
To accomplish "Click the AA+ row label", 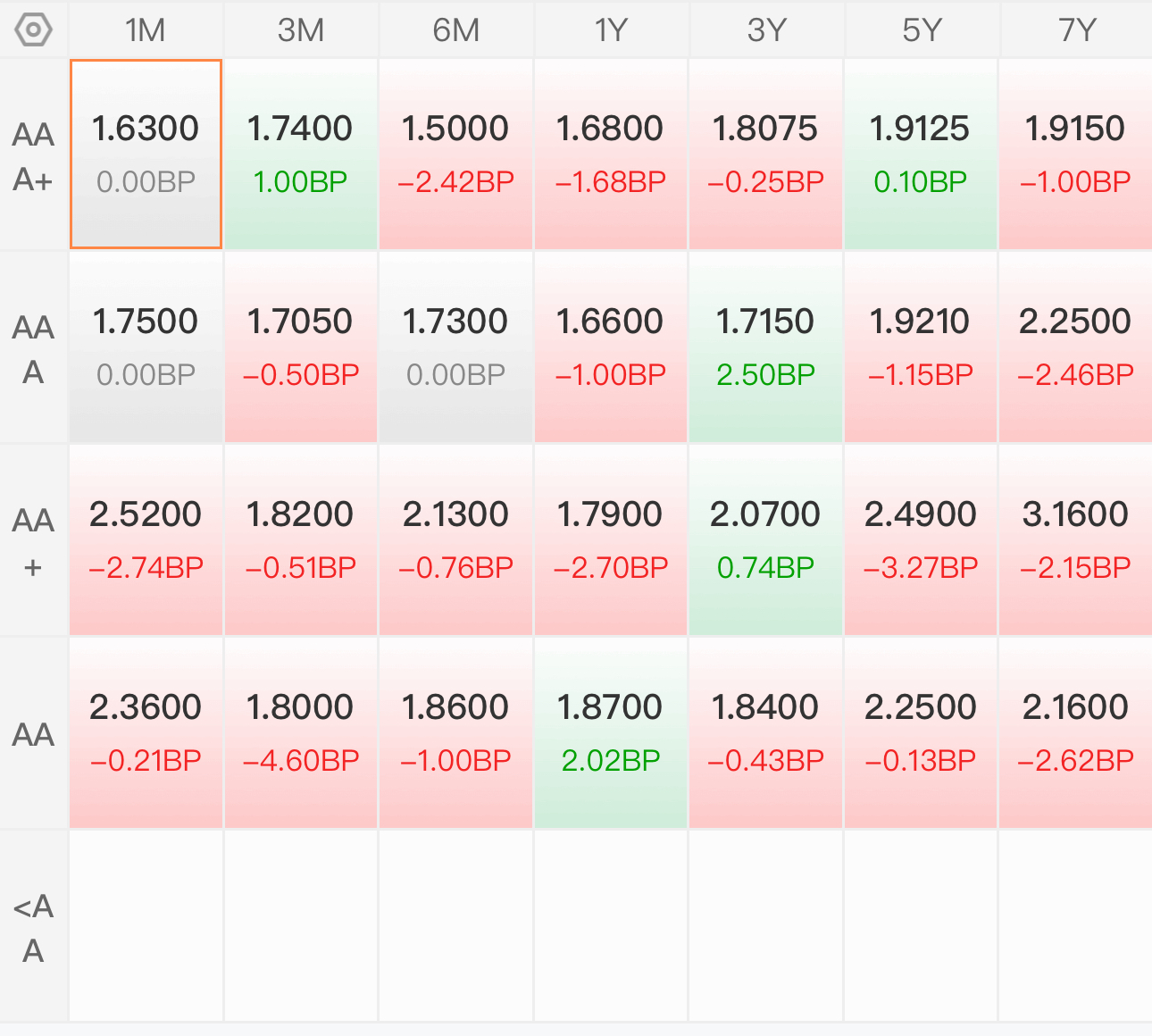I will click(x=33, y=541).
